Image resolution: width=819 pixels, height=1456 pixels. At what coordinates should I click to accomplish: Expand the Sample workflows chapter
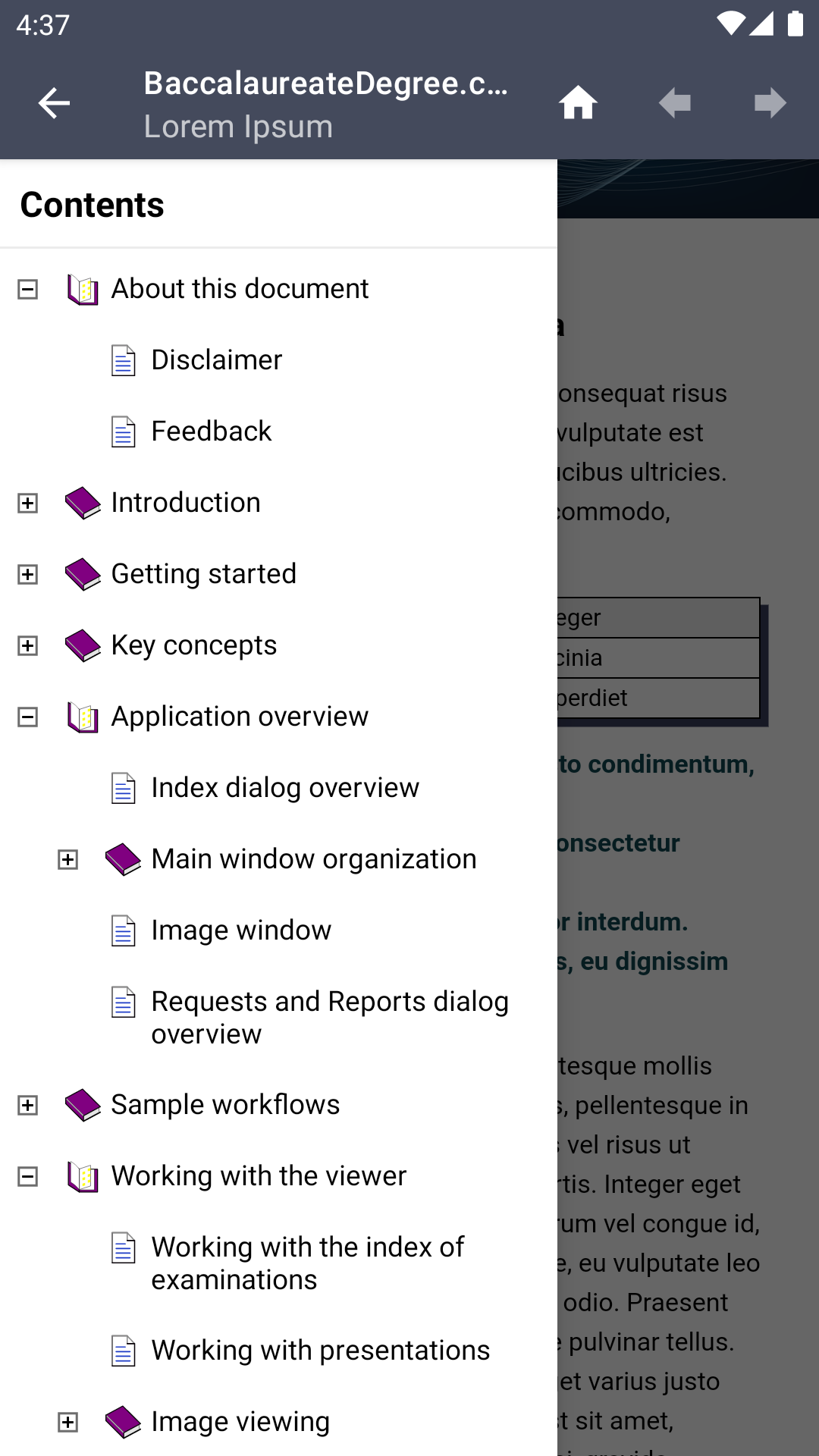[28, 1105]
